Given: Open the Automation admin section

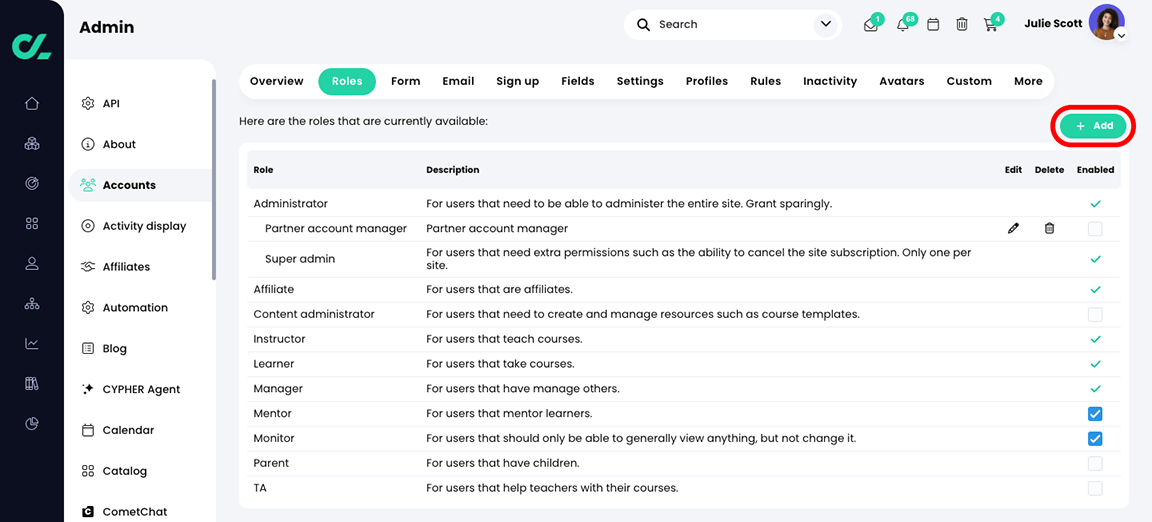Looking at the screenshot, I should pyautogui.click(x=135, y=308).
